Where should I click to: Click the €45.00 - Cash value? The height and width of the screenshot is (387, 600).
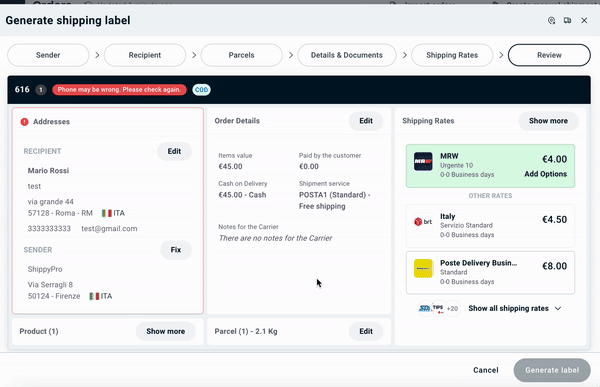tap(242, 195)
